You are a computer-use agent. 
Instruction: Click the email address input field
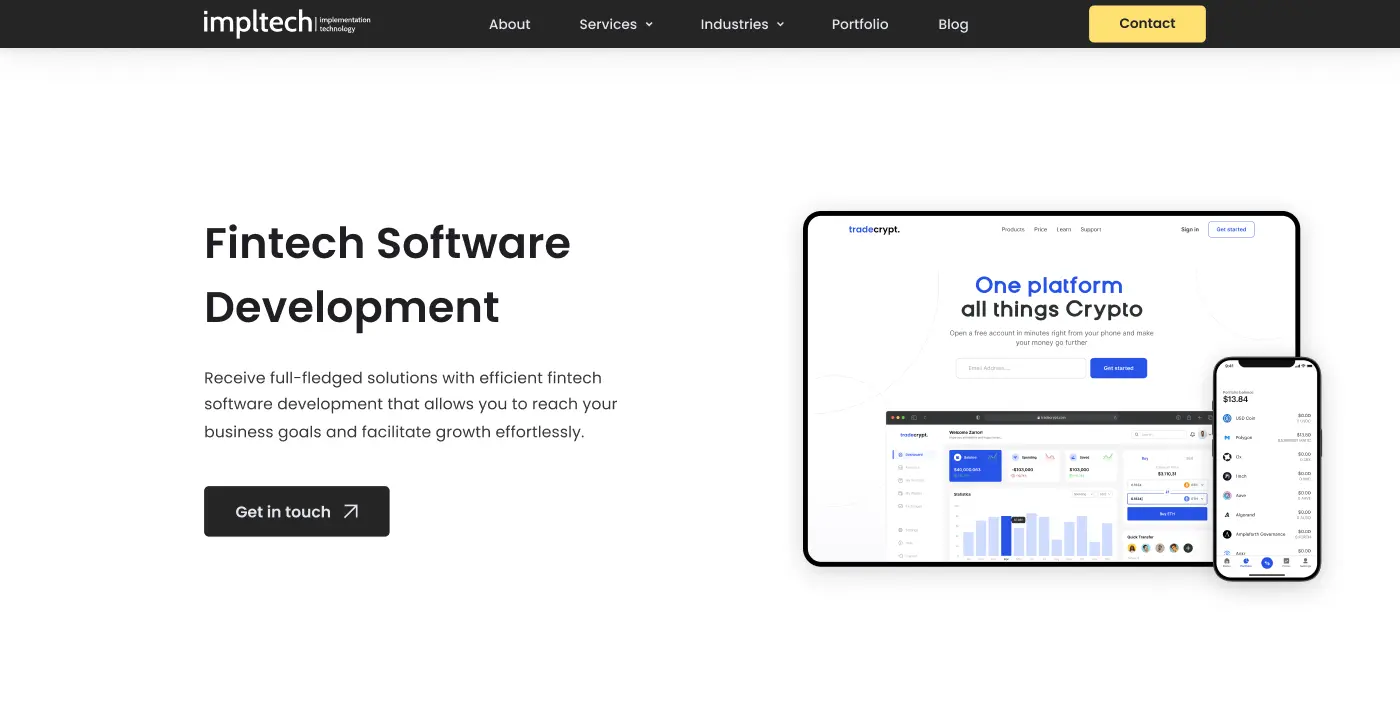click(x=1021, y=368)
